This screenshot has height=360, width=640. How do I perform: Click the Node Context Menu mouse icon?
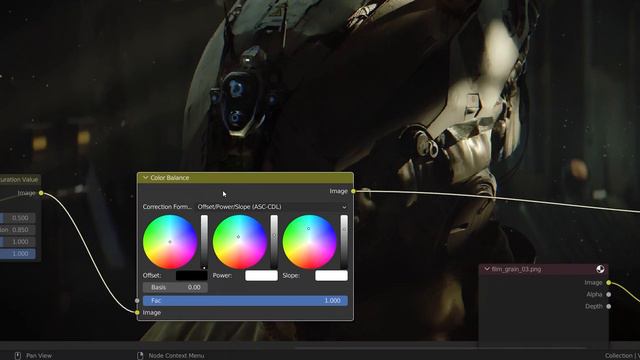pyautogui.click(x=140, y=356)
